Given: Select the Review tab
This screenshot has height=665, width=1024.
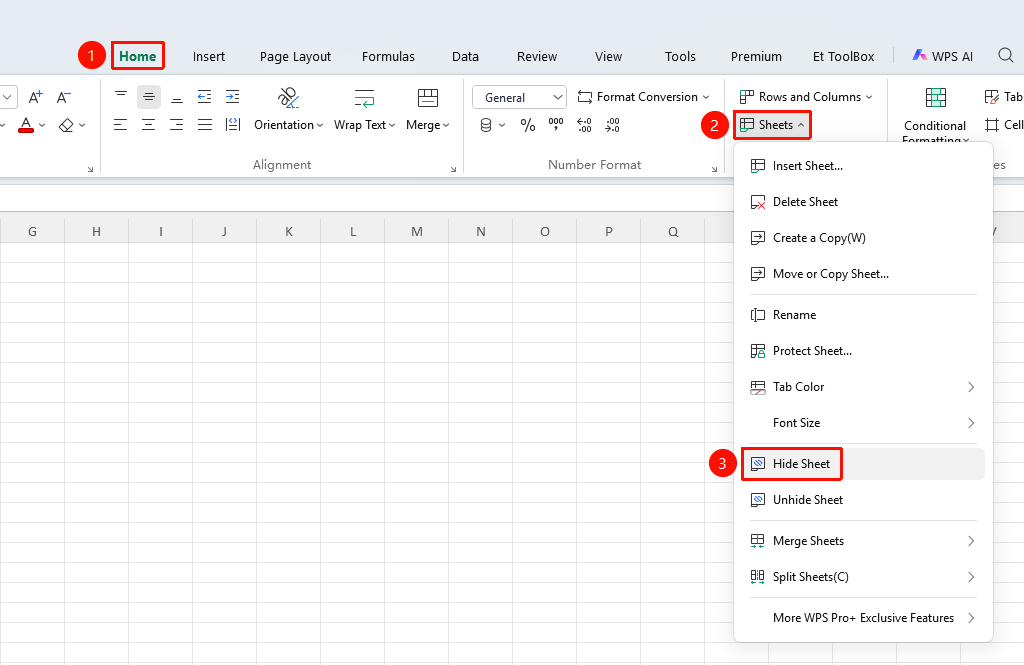Looking at the screenshot, I should point(537,57).
